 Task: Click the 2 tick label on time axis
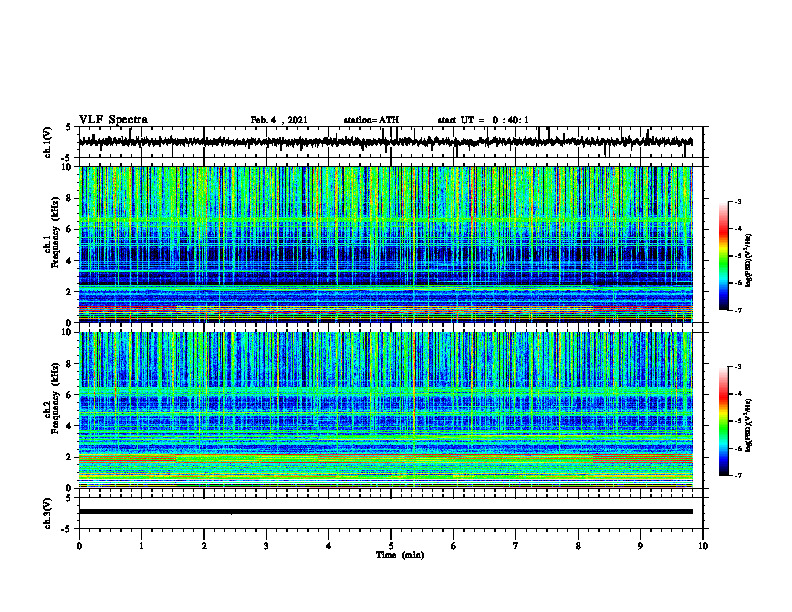(x=204, y=546)
